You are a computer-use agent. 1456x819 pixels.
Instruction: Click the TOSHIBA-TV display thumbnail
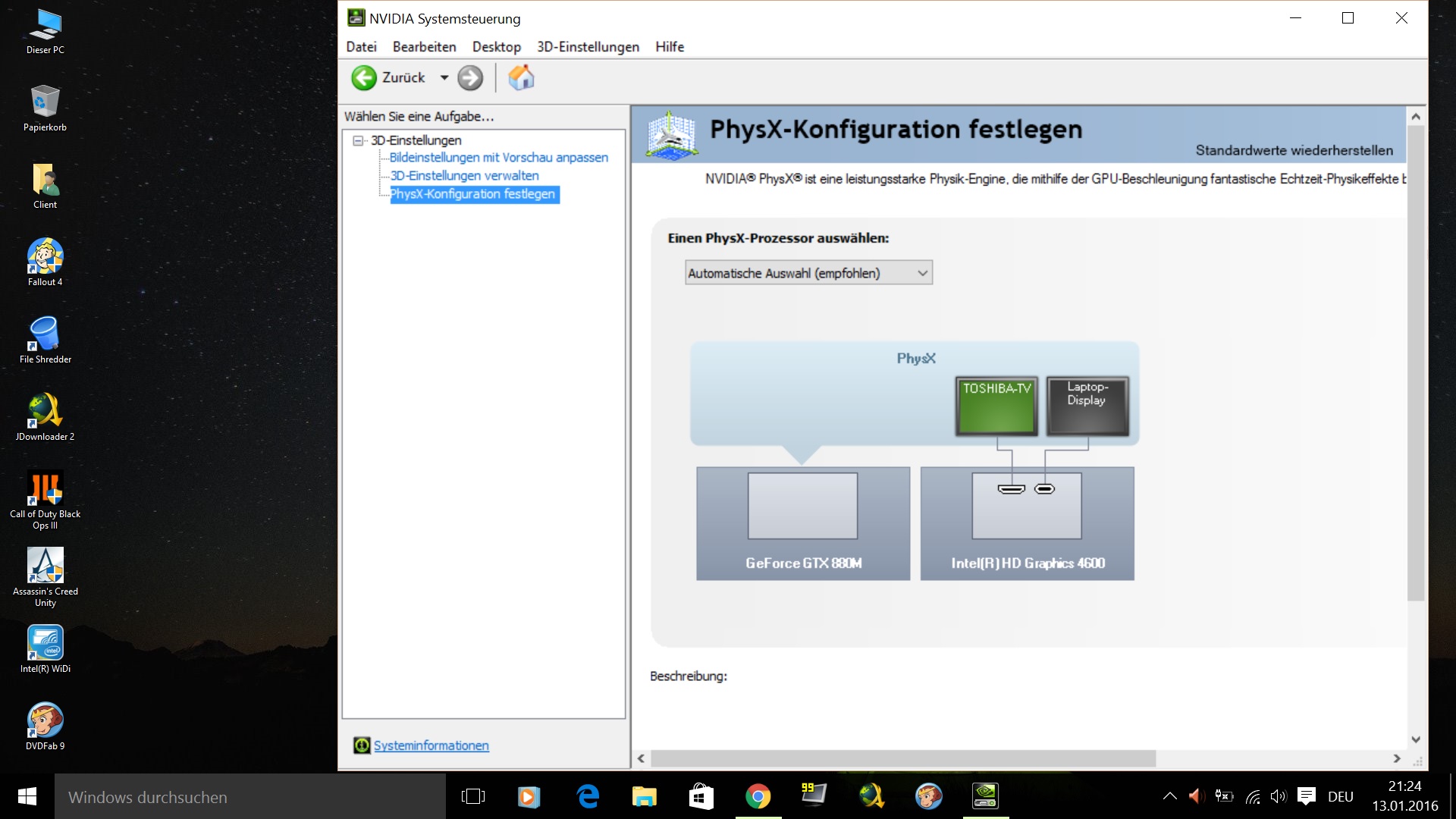996,407
